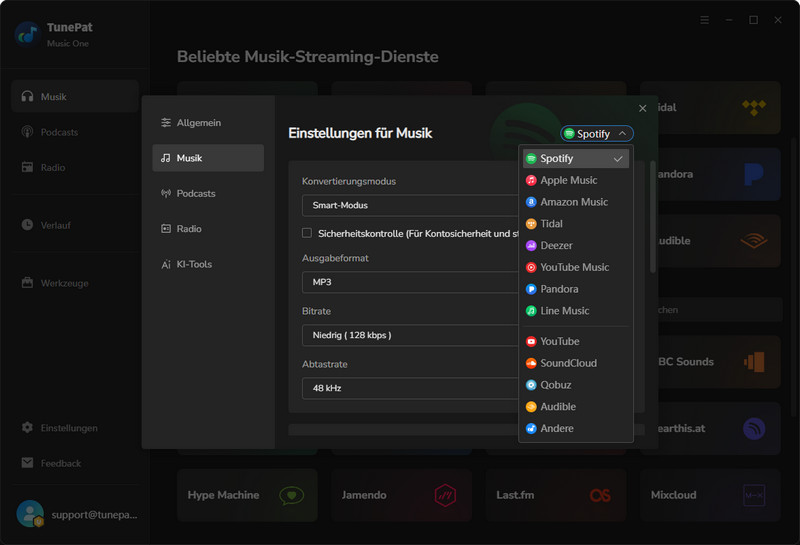The image size is (800, 545).
Task: Open the Radio settings tab
Action: point(208,229)
